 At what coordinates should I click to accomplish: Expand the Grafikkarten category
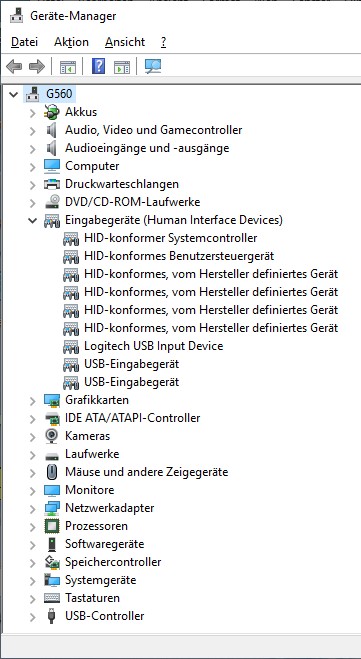tap(33, 401)
